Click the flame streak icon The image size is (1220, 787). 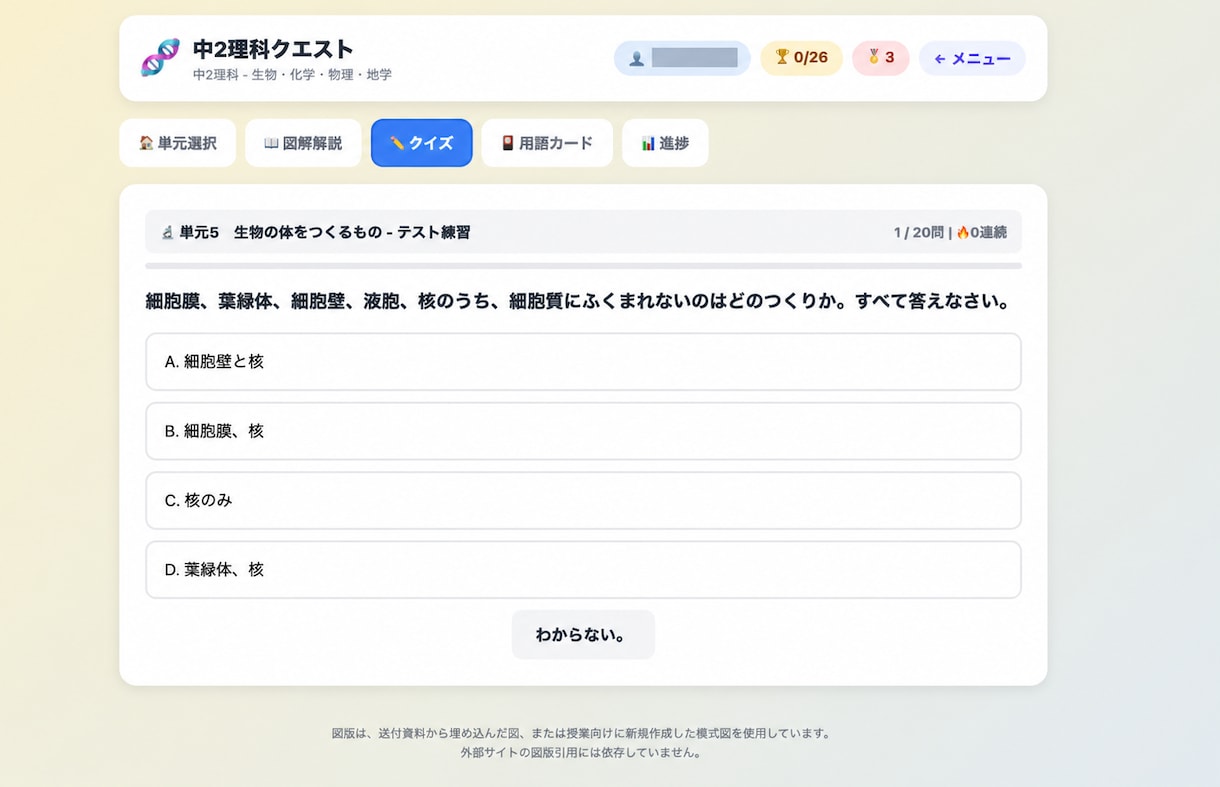(963, 232)
